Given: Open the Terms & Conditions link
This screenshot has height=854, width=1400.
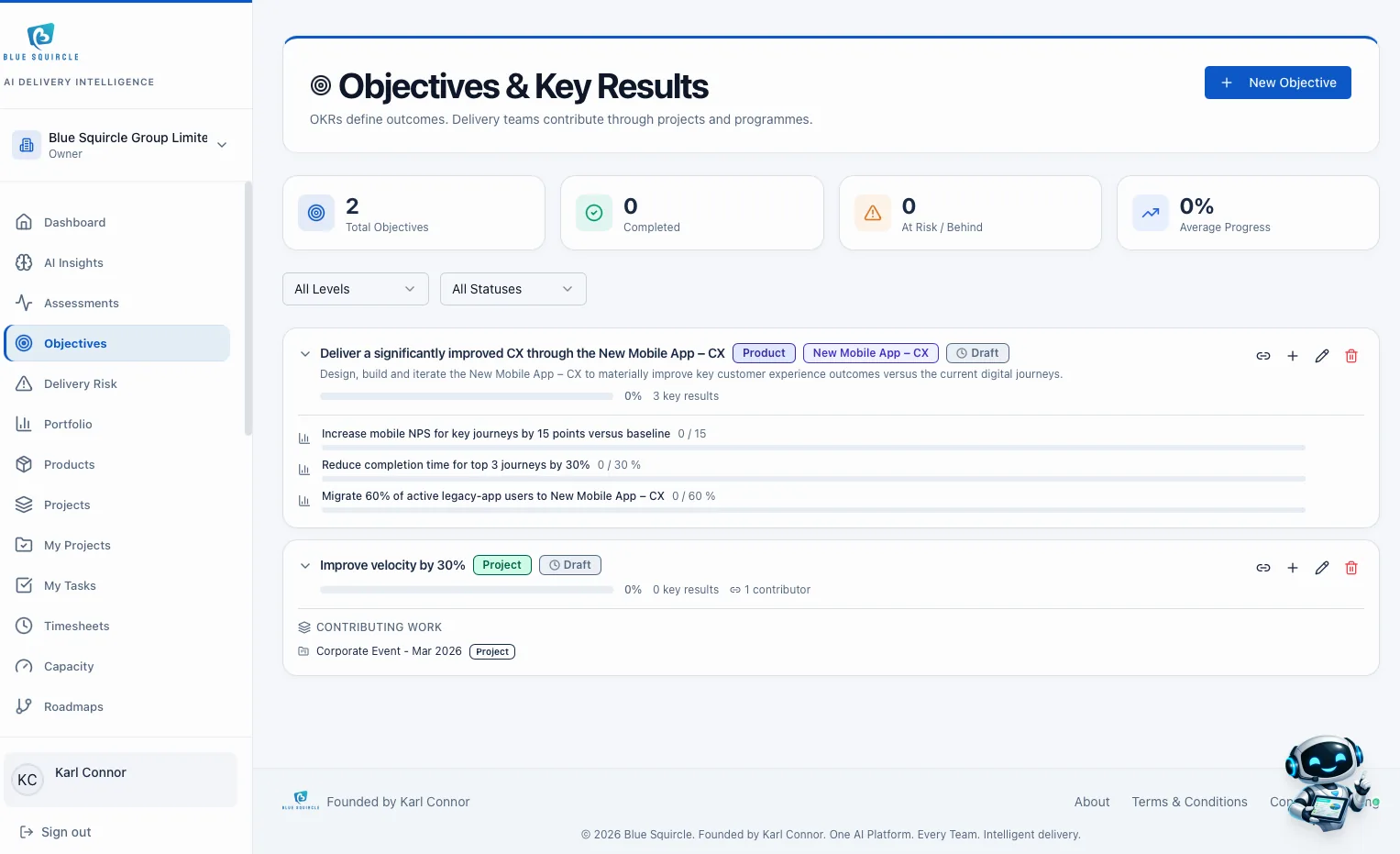Looking at the screenshot, I should [1190, 802].
